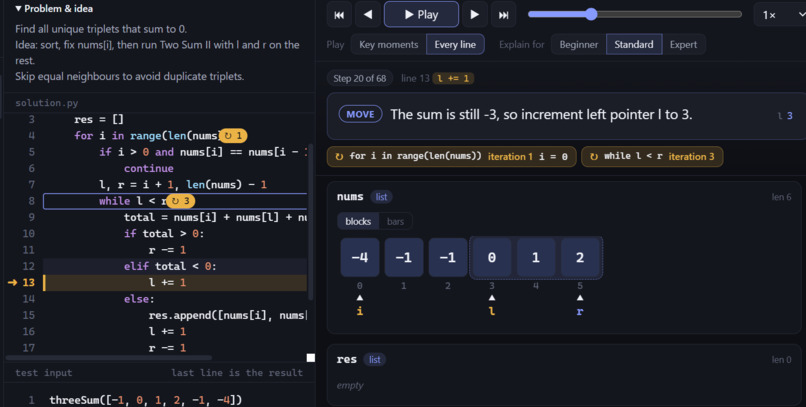
Task: Jump to first step button
Action: point(339,14)
